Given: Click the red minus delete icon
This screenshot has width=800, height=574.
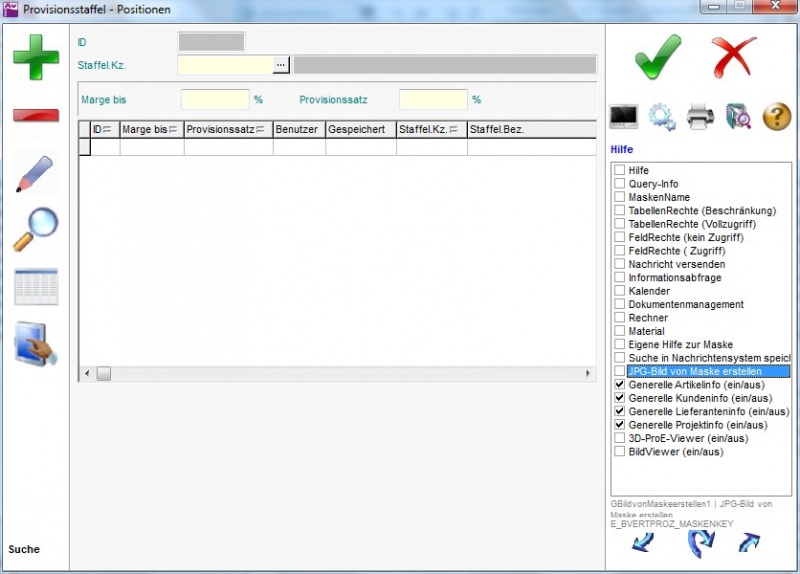Looking at the screenshot, I should (35, 115).
